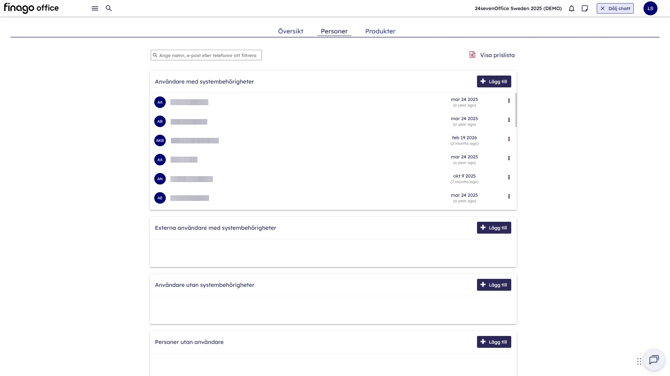Open the three-dot menu for AB user

point(508,120)
